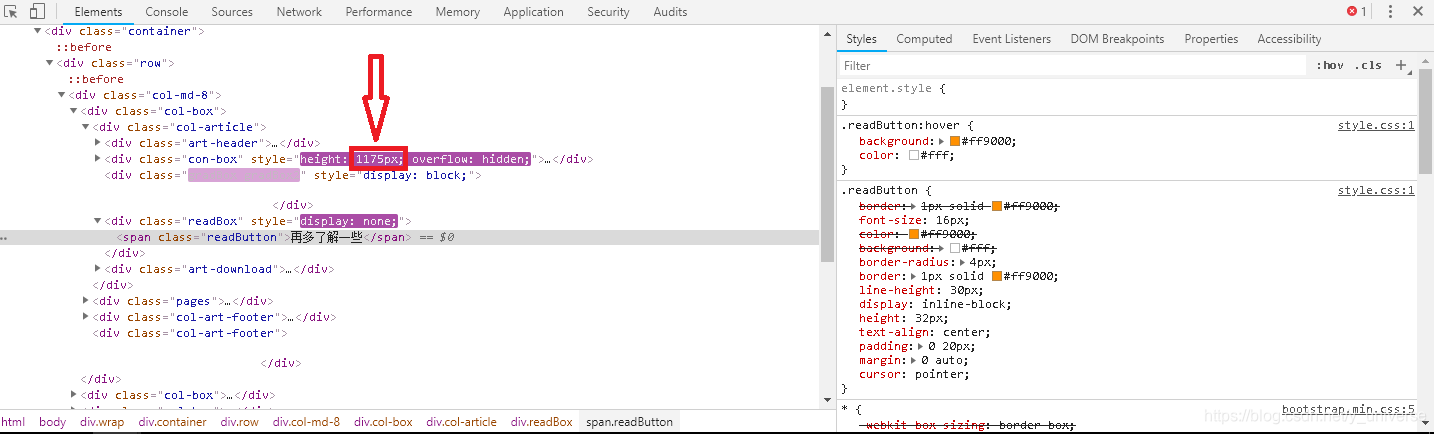1436x434 pixels.
Task: Click the Styles pane vertical scrollbar
Action: click(x=1425, y=120)
